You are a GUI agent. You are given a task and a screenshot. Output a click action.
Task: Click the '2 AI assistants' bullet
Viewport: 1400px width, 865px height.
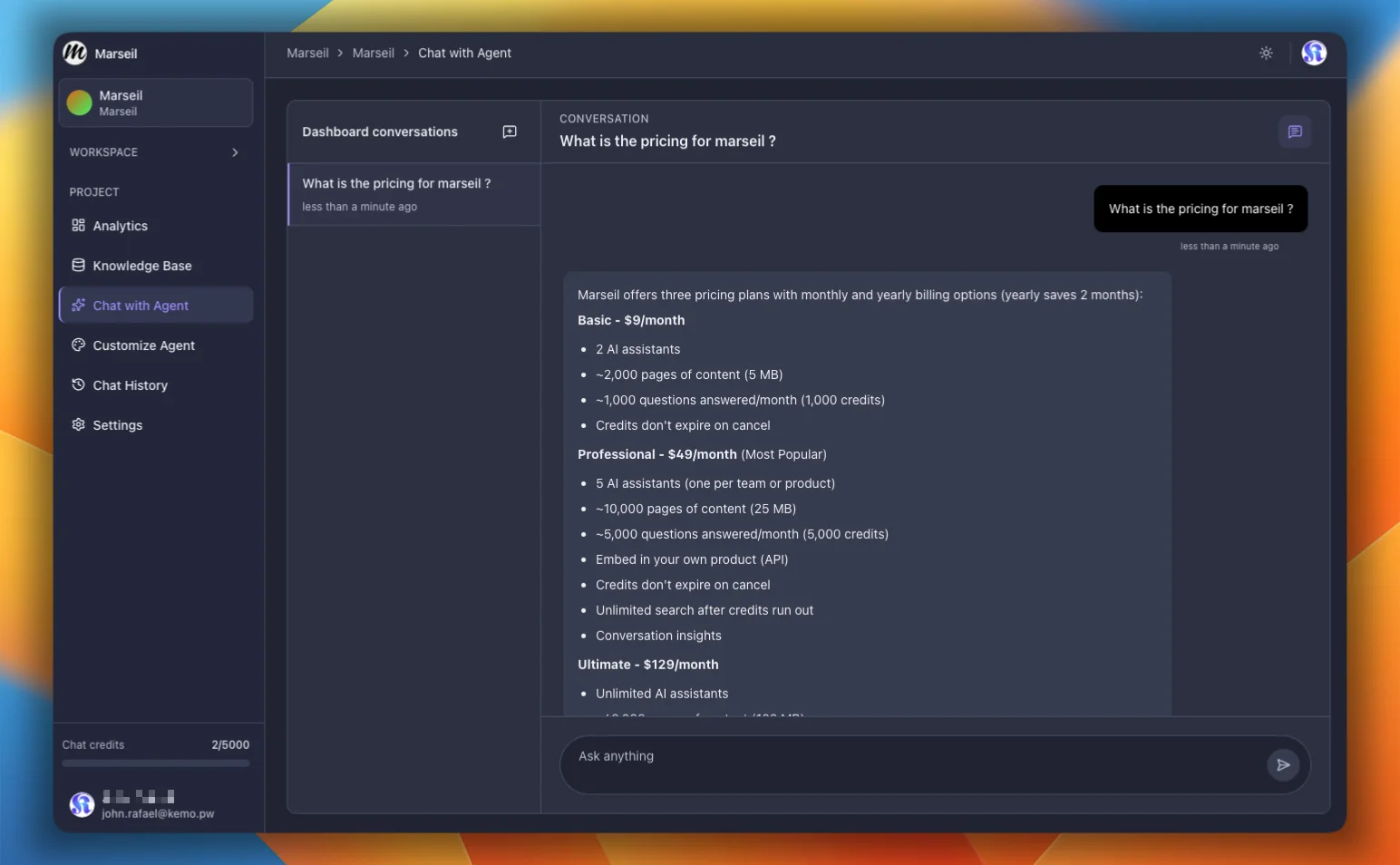(637, 350)
